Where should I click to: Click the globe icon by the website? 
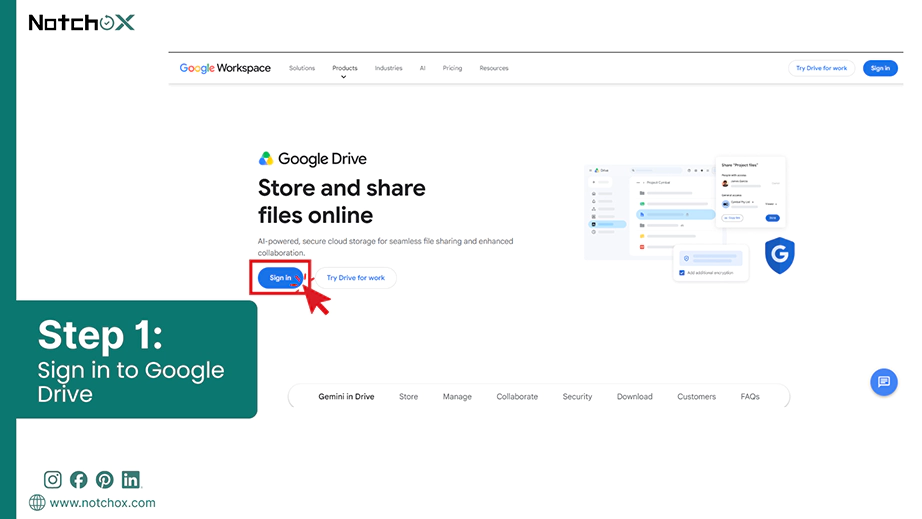pos(37,503)
